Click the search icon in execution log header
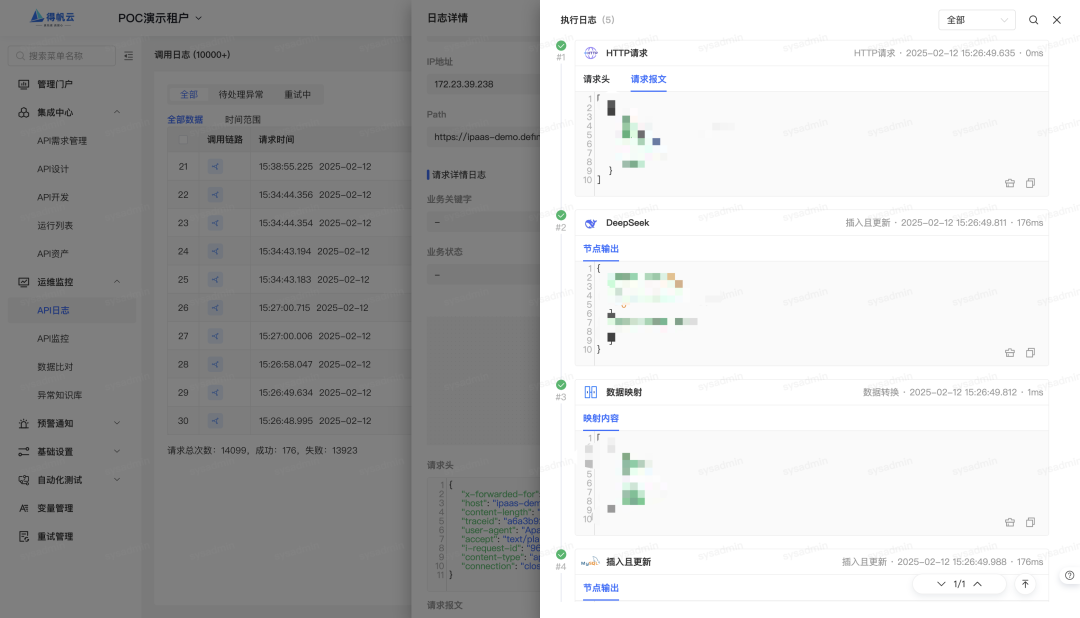 pyautogui.click(x=1033, y=20)
